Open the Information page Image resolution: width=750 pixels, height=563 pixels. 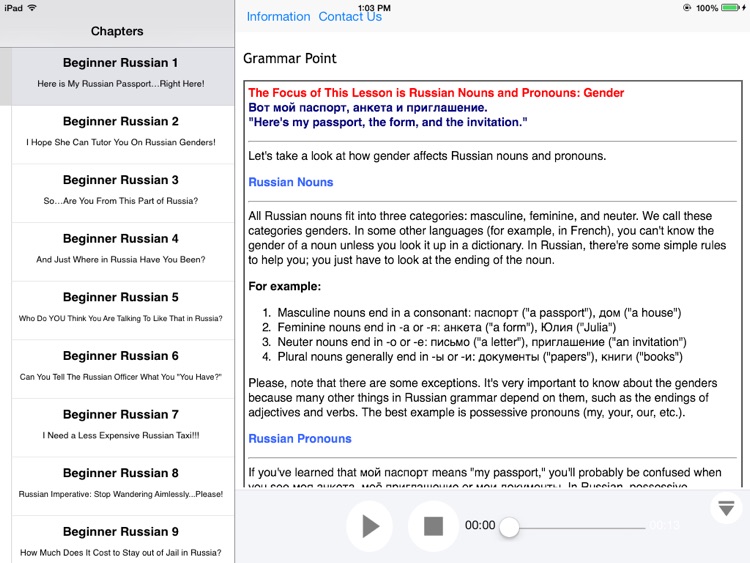tap(278, 17)
